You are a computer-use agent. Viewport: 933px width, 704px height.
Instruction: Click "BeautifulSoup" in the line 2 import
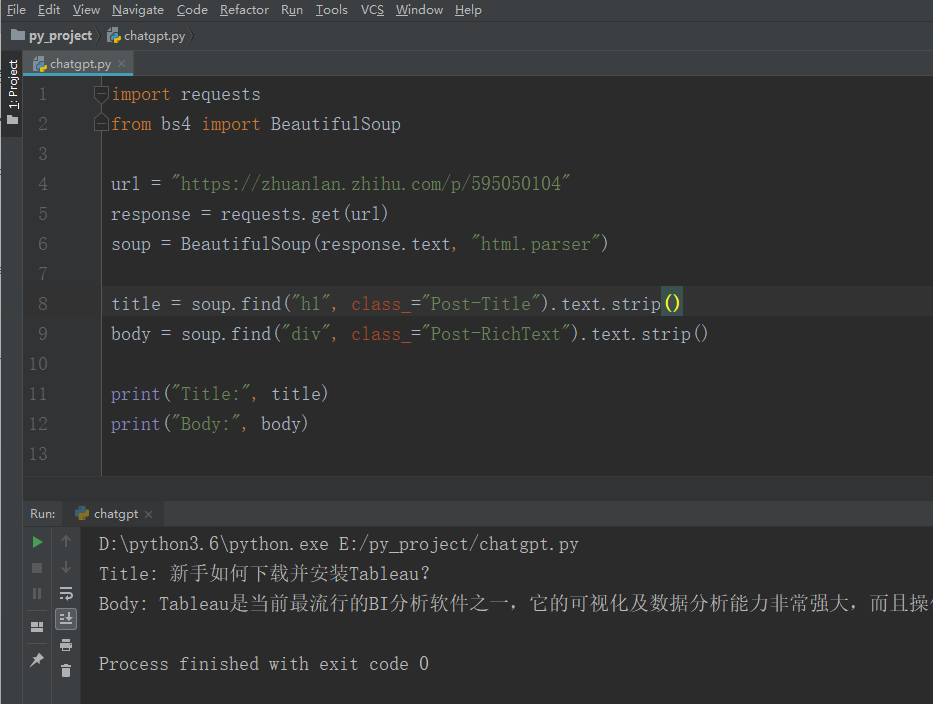[336, 124]
